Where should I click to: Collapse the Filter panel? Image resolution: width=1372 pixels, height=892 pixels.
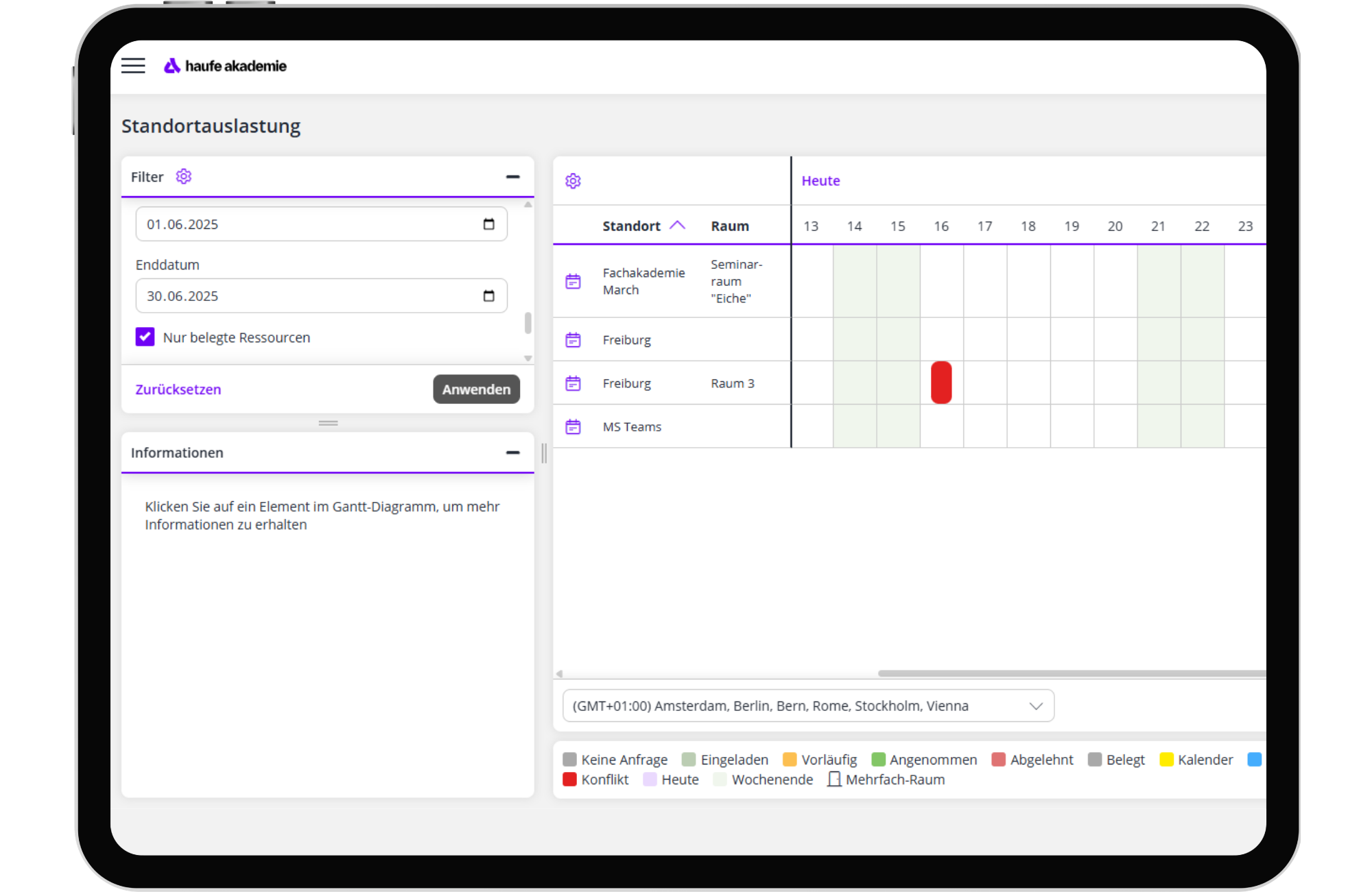(512, 177)
